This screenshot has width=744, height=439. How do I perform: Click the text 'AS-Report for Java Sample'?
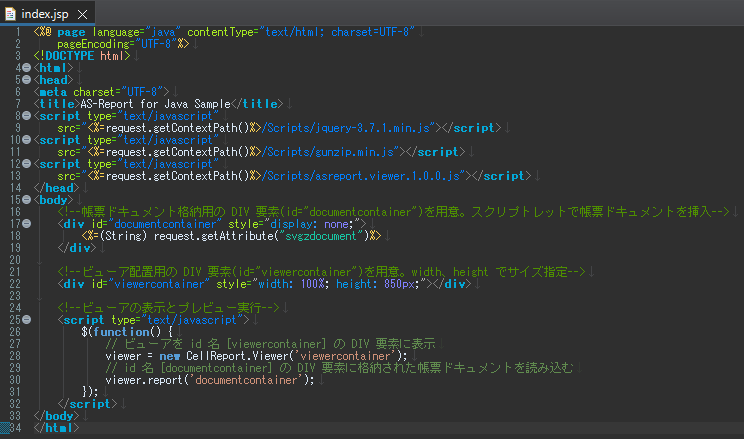[155, 104]
